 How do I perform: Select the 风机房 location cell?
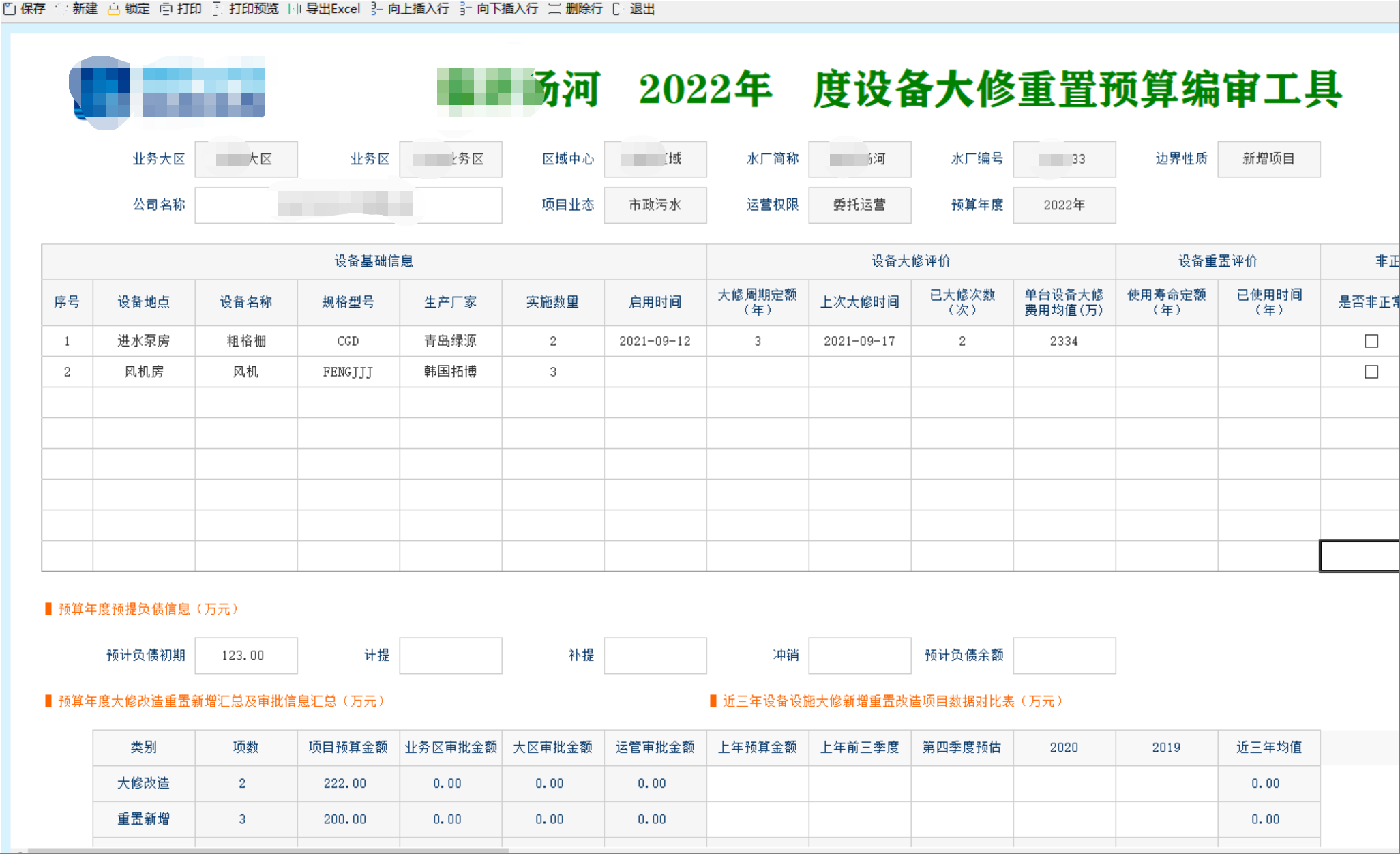click(x=144, y=372)
